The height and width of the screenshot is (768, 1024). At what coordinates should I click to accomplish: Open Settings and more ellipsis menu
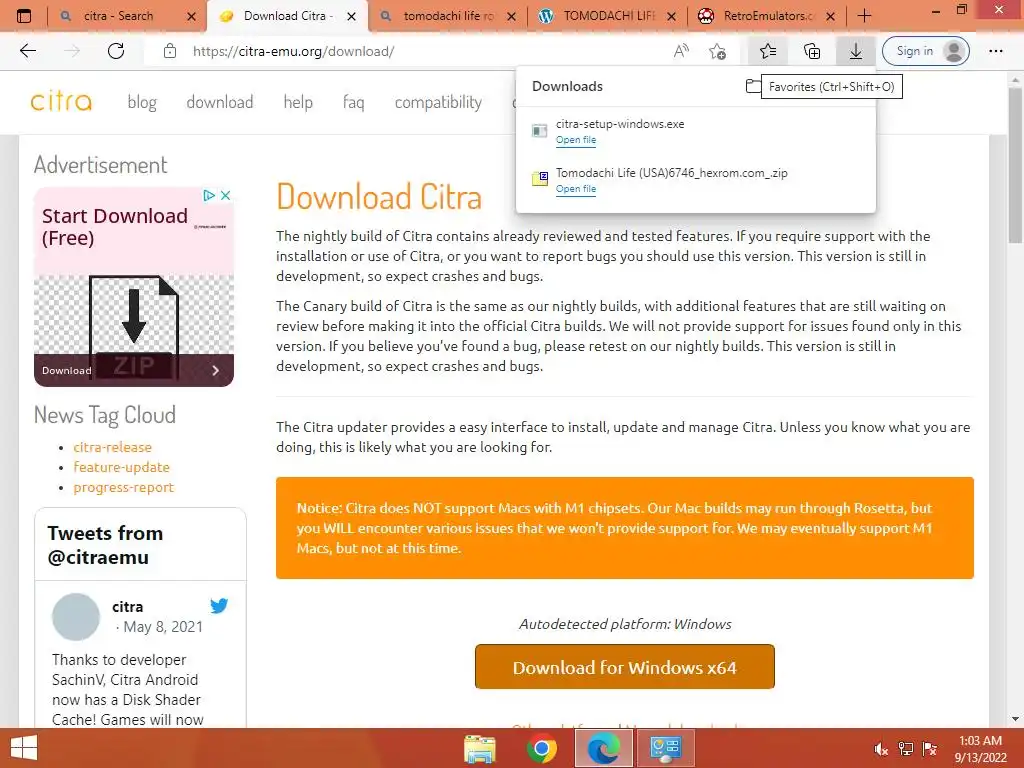coord(995,51)
